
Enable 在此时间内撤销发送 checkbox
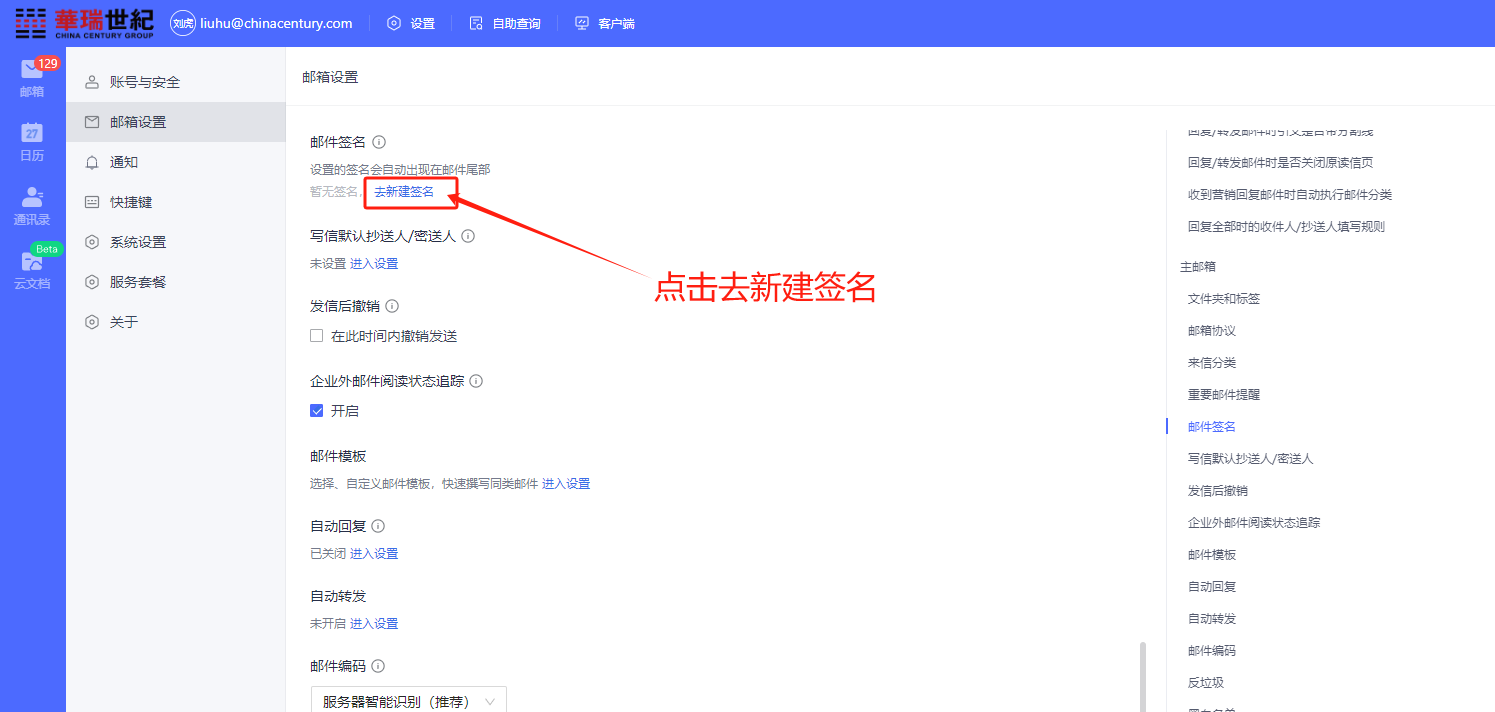click(317, 336)
